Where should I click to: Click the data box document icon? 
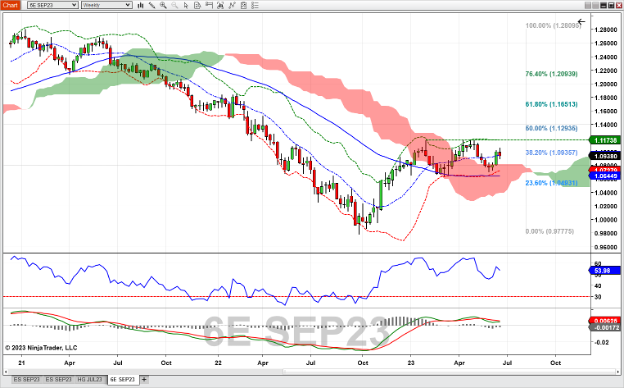tap(197, 5)
